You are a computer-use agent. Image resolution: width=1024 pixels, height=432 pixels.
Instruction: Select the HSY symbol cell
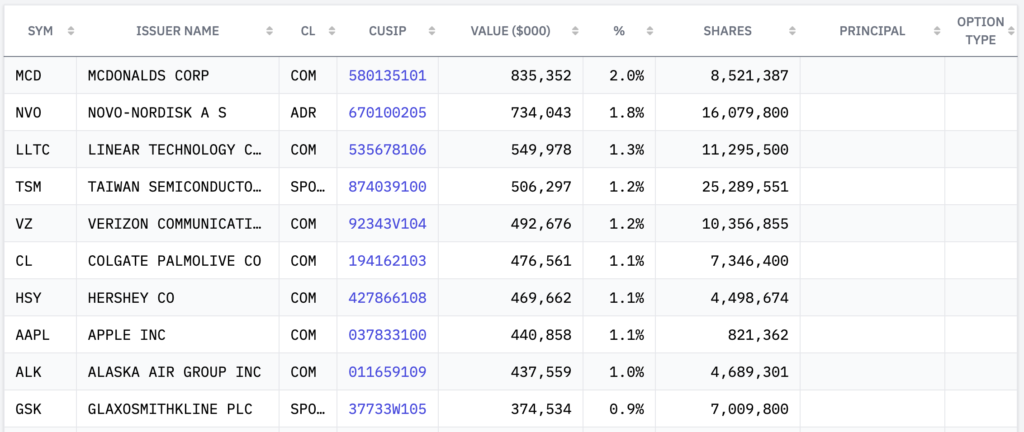(x=40, y=298)
